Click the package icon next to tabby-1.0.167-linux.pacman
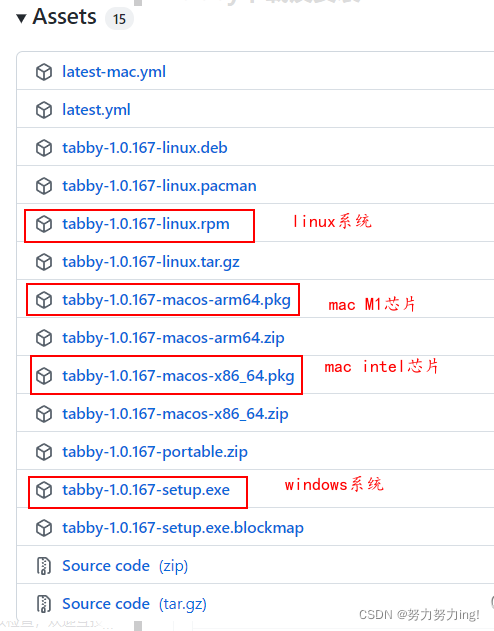This screenshot has width=494, height=631. tap(44, 186)
